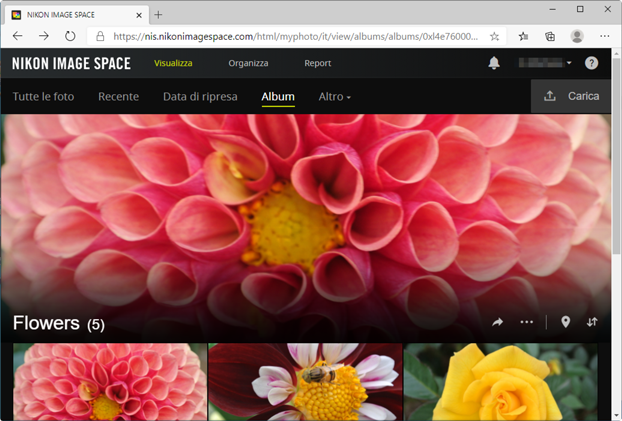Open browser collections icon

[x=550, y=36]
